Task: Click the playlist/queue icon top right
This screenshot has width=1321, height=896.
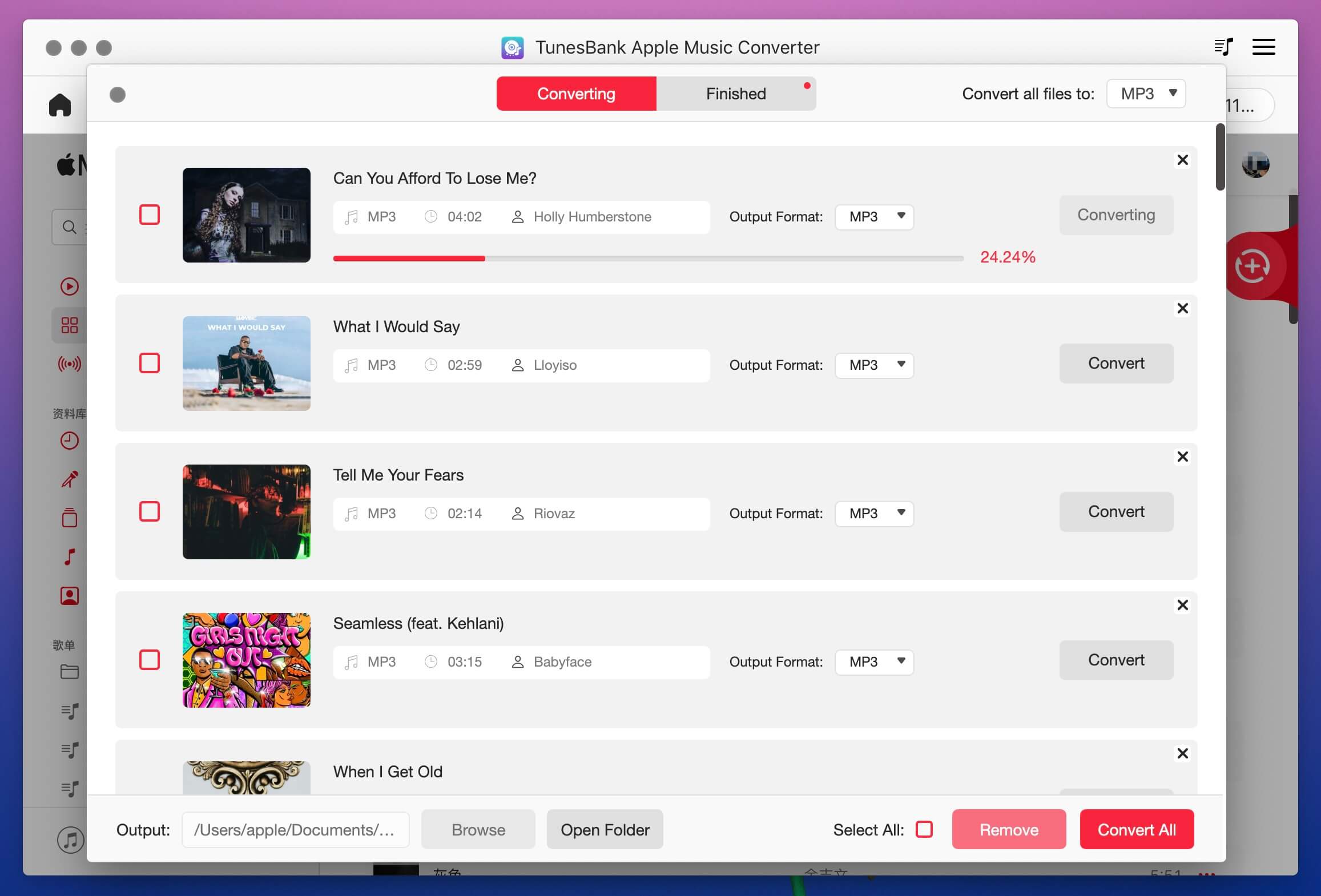Action: pyautogui.click(x=1224, y=45)
